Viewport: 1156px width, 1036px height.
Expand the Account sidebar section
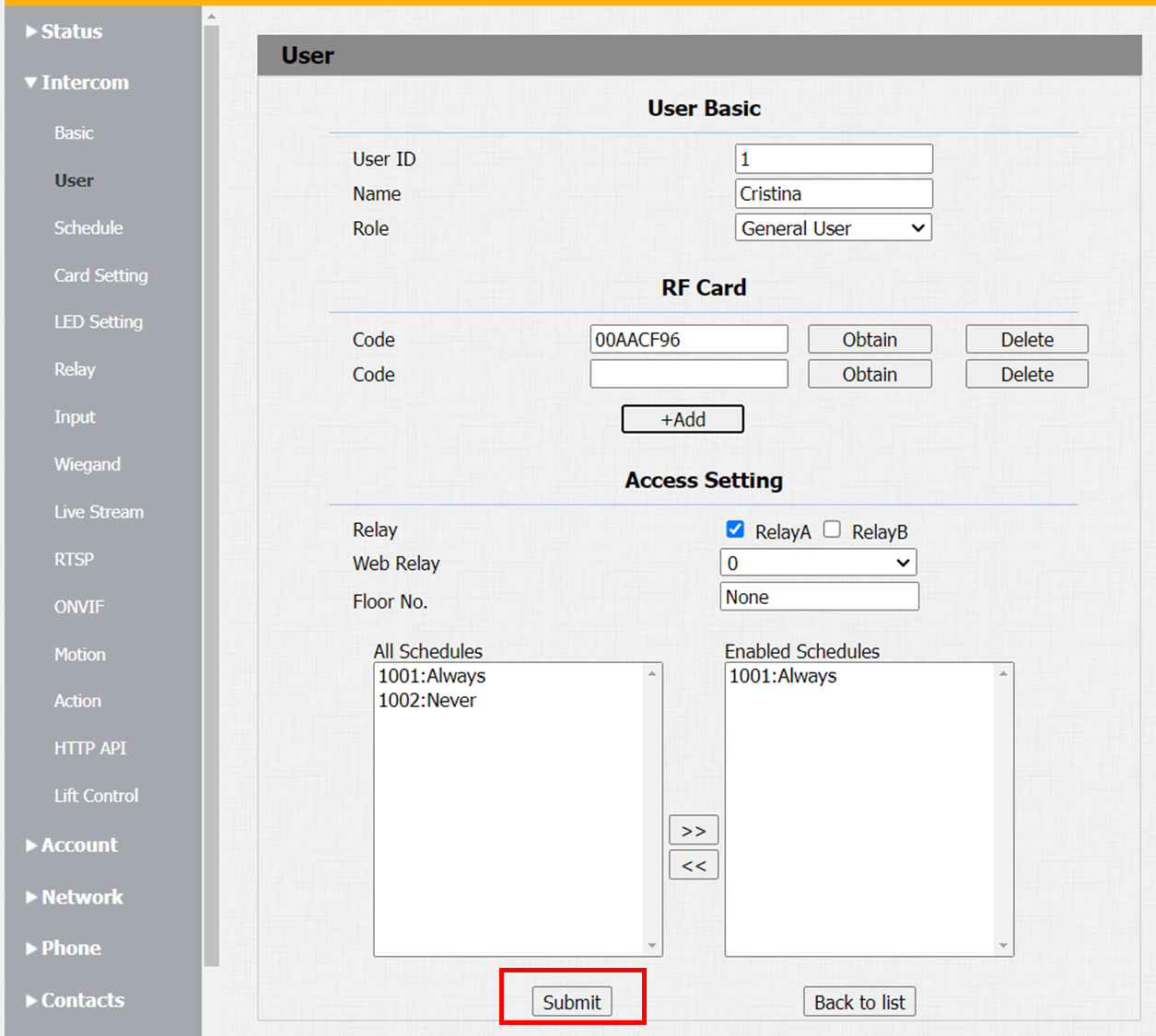[72, 844]
